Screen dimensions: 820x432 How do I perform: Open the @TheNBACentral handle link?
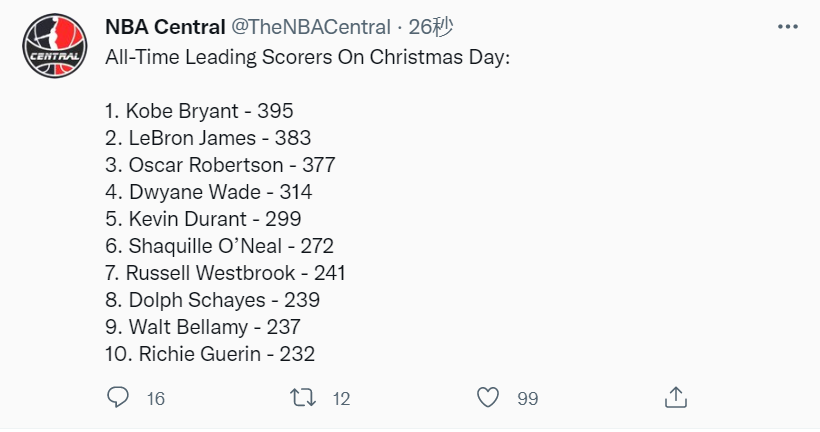(311, 27)
